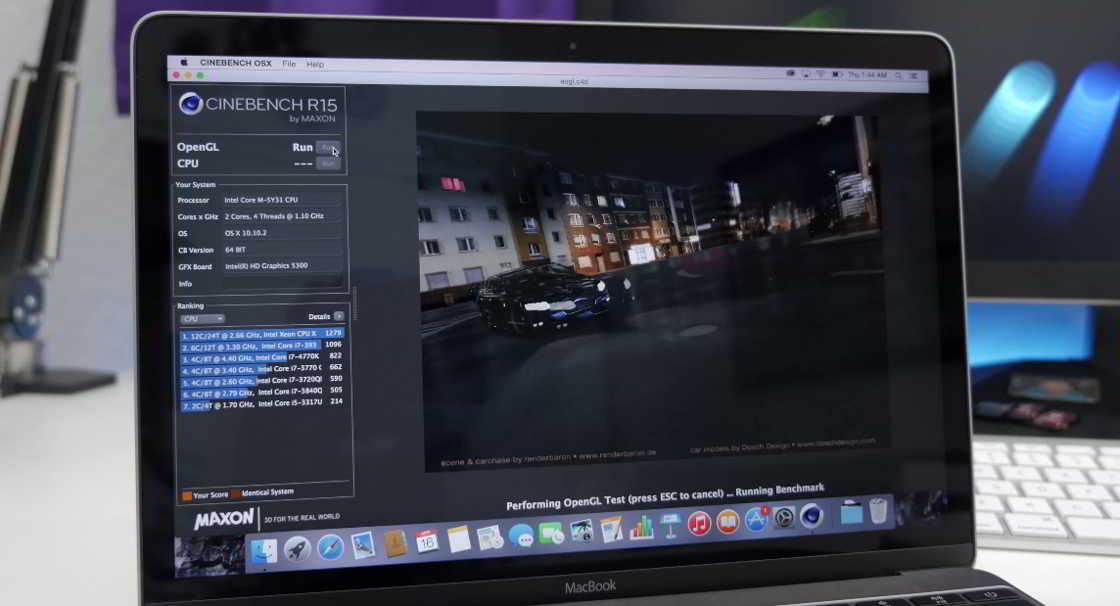Viewport: 1120px width, 606px height.
Task: Open Notes icon in Dock
Action: point(459,540)
